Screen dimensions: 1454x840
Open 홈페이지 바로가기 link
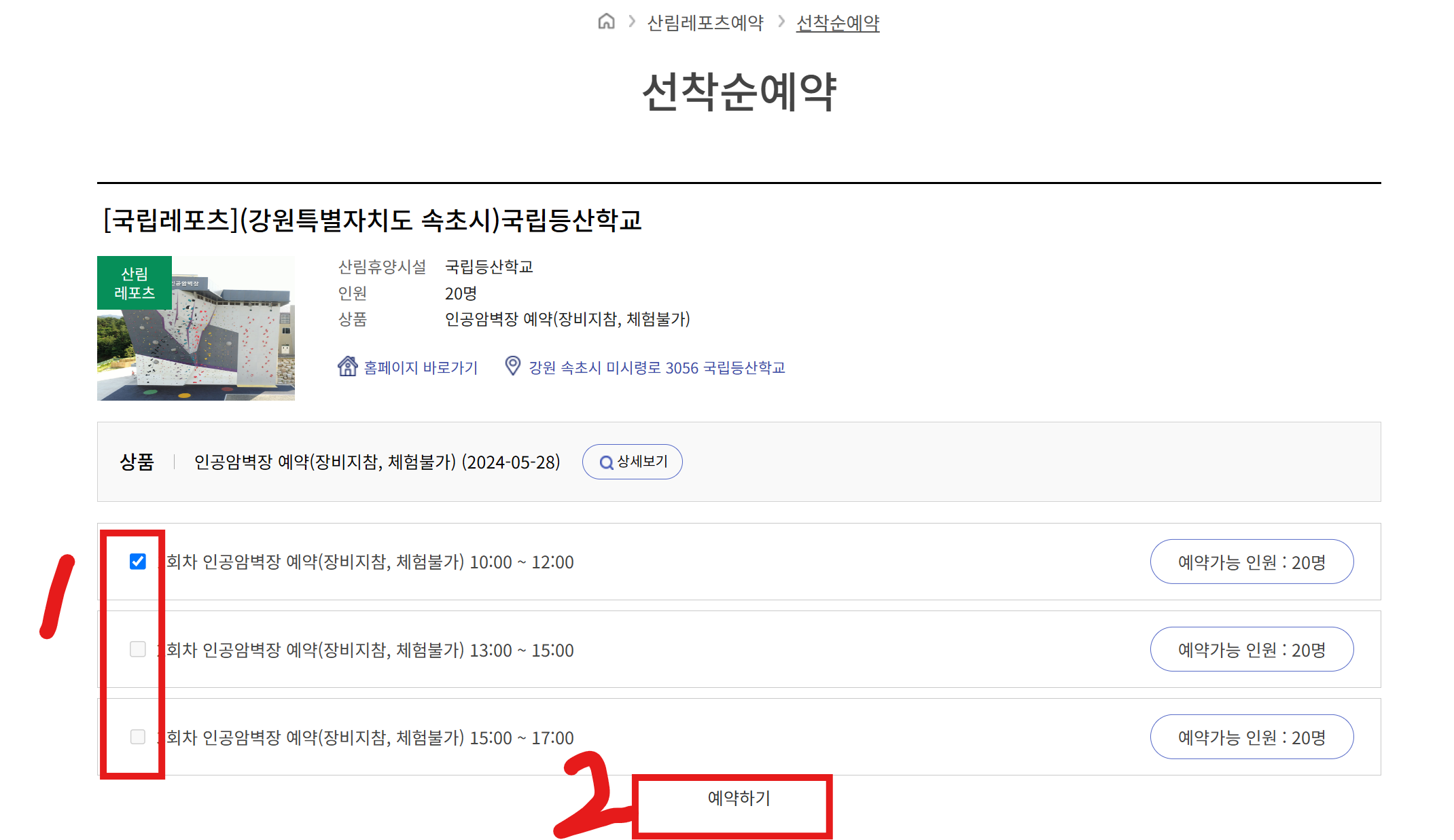(x=421, y=367)
